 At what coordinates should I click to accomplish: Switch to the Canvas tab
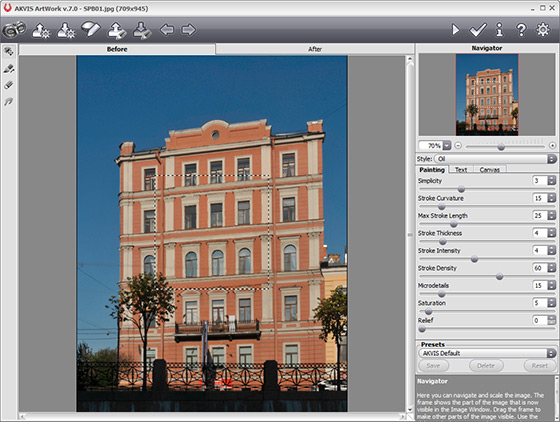tap(489, 170)
